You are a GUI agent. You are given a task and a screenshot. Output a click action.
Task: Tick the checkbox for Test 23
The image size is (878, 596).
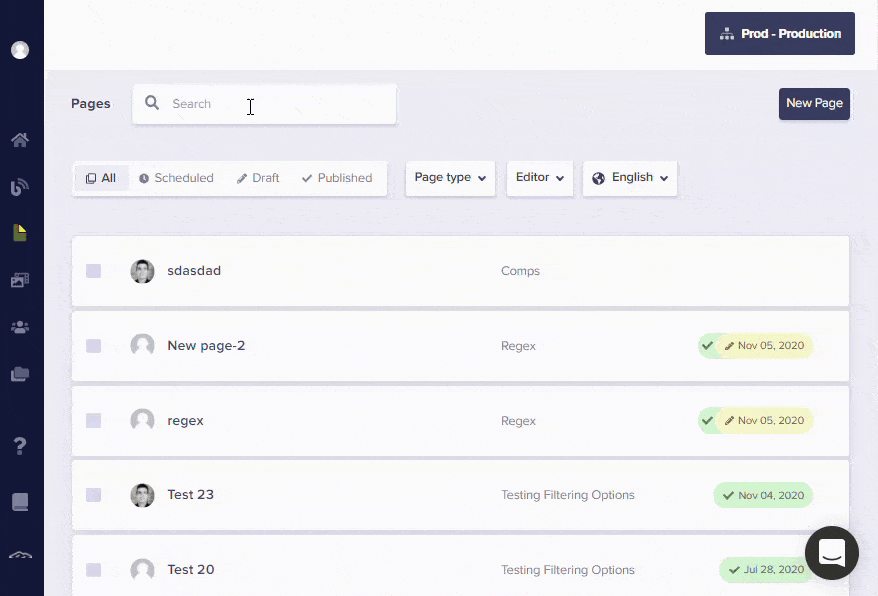[93, 495]
